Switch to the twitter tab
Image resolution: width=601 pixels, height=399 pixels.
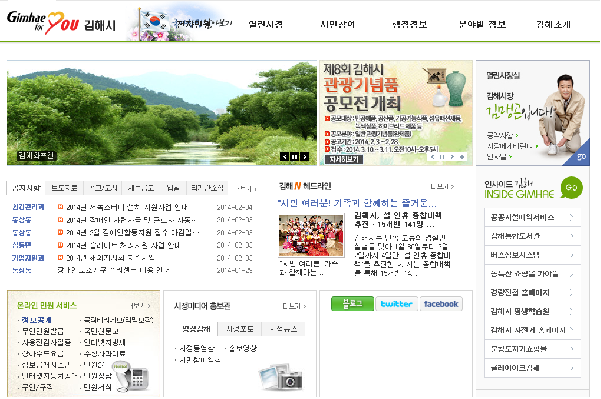[x=396, y=304]
